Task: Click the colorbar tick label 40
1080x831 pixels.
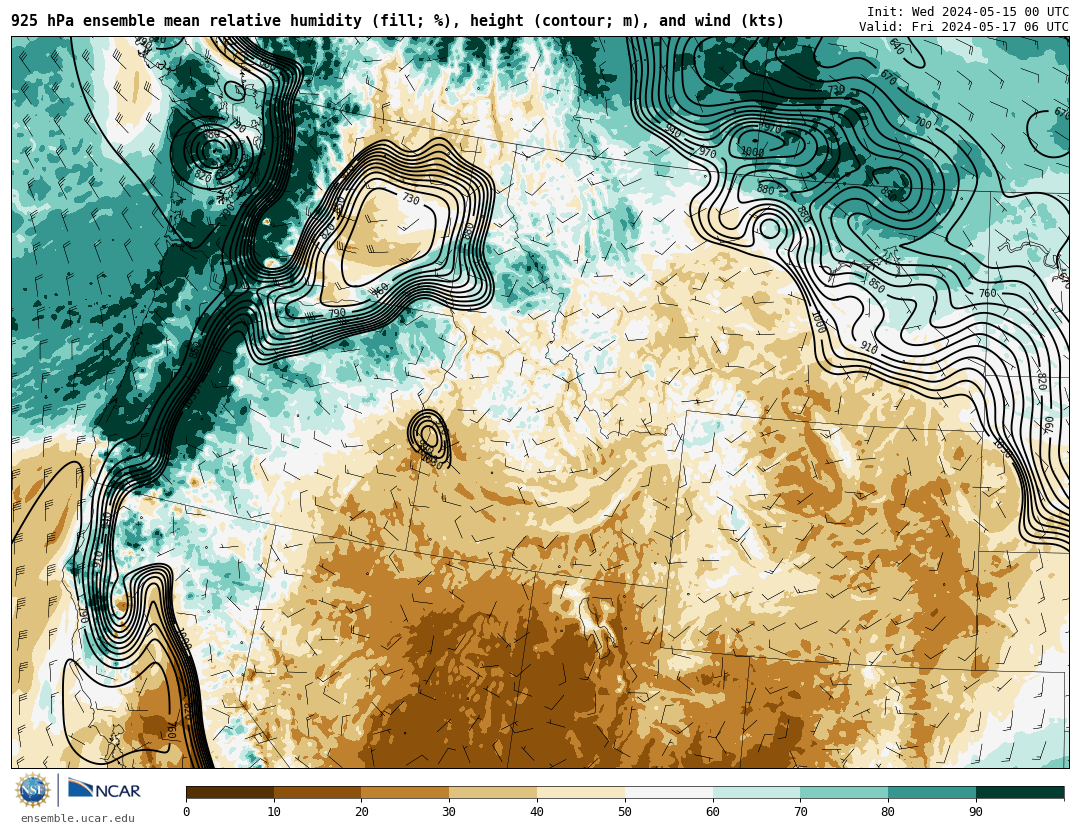Action: pyautogui.click(x=537, y=812)
